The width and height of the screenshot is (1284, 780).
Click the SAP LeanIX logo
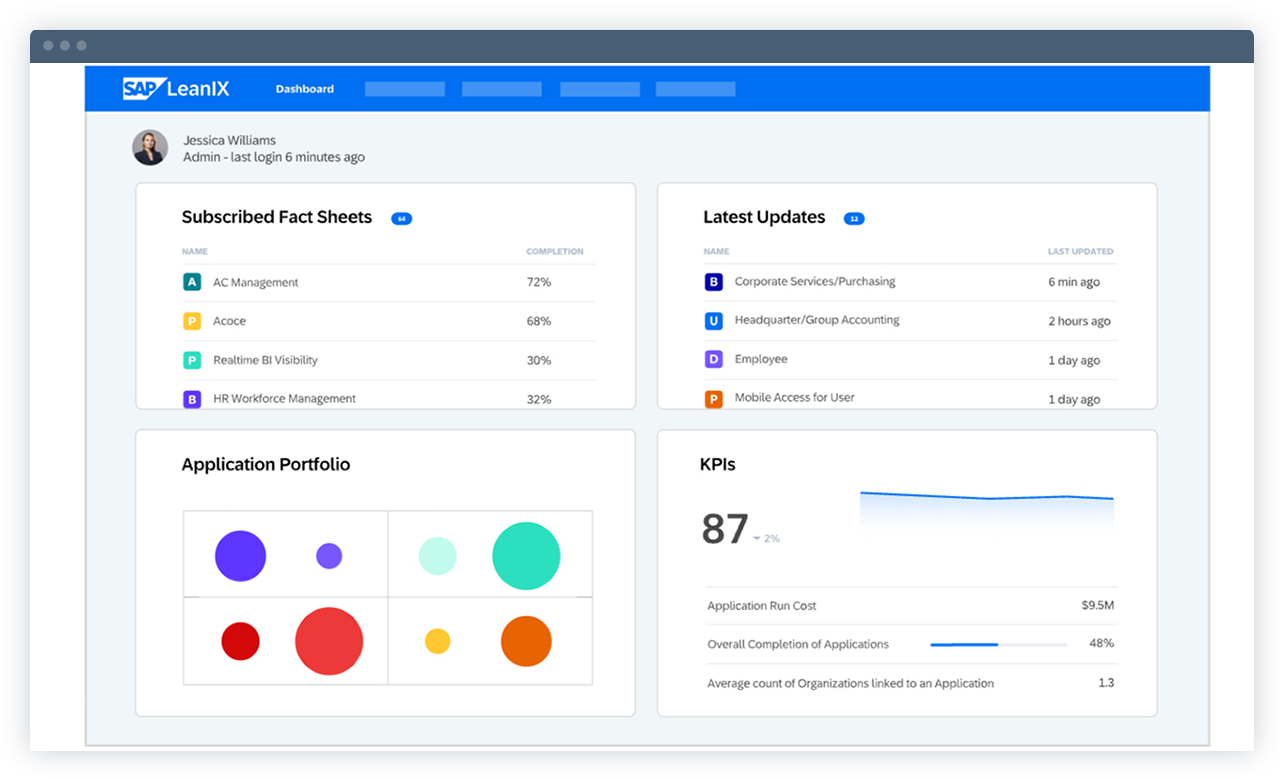click(176, 88)
